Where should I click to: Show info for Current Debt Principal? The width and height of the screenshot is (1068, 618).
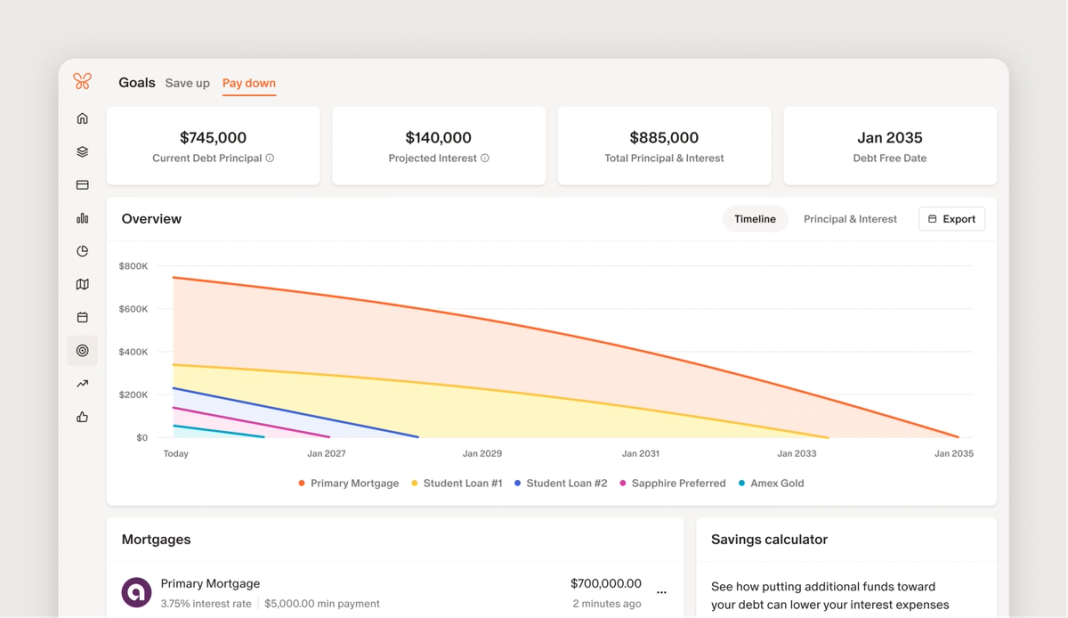[270, 158]
